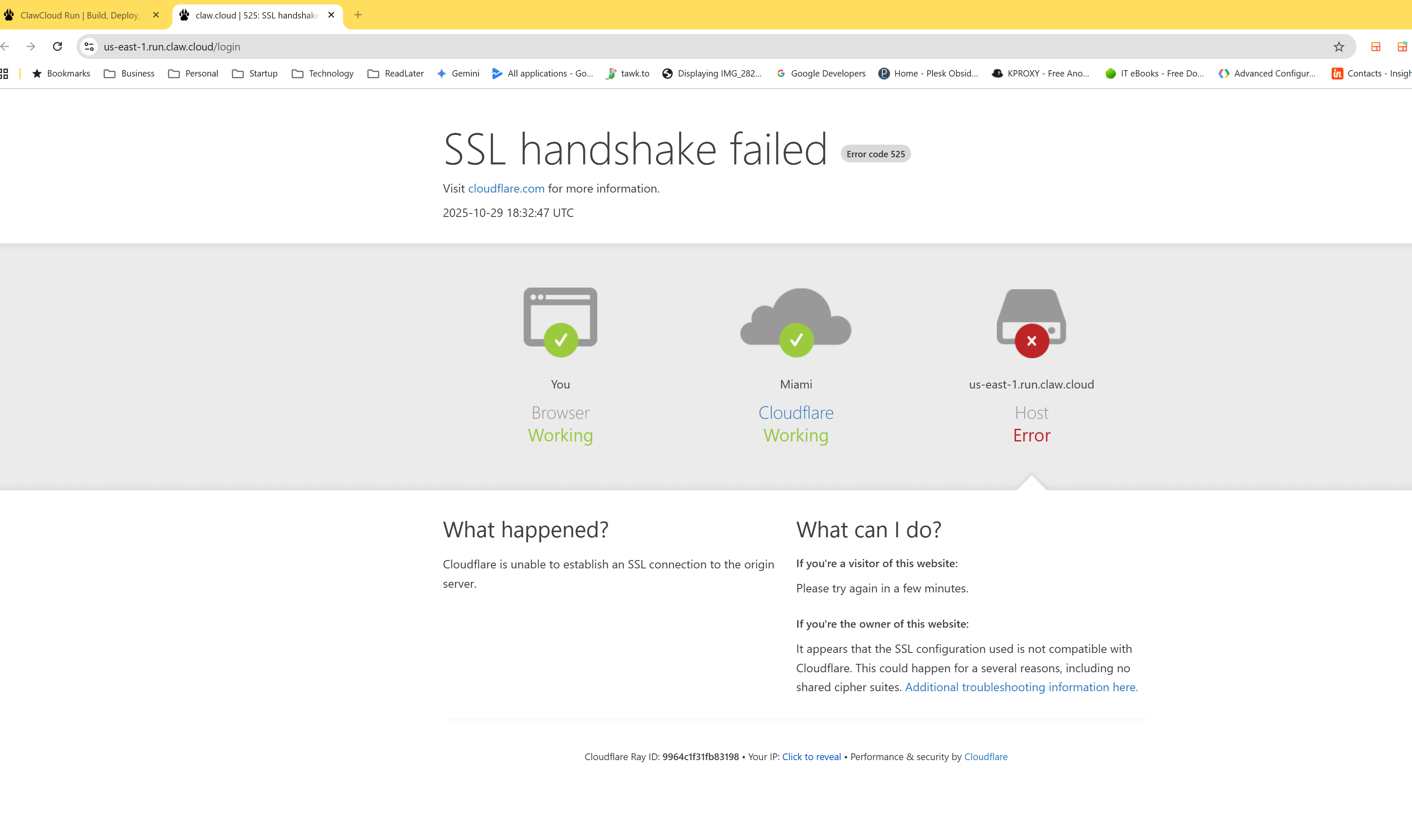1412x840 pixels.
Task: Expand the ReadLater bookmarks folder
Action: [x=396, y=74]
